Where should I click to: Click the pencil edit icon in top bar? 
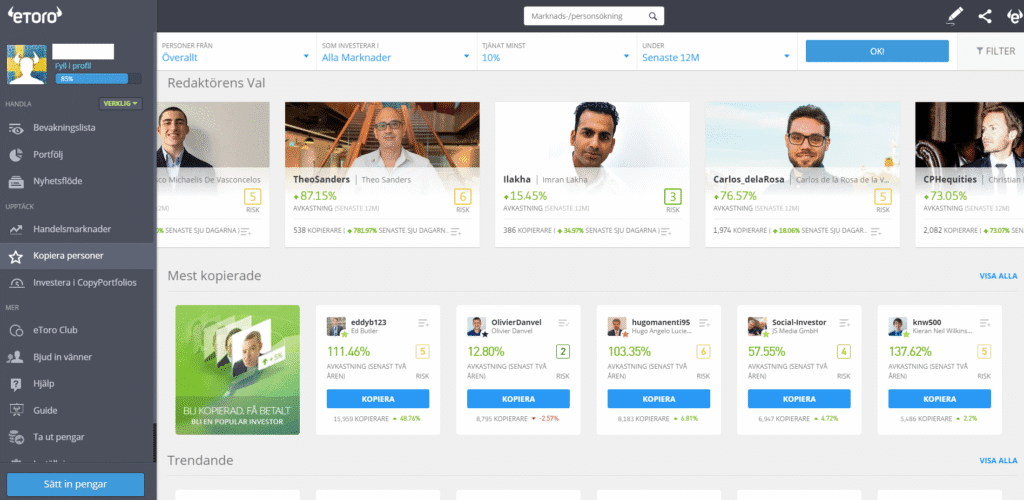click(x=955, y=16)
